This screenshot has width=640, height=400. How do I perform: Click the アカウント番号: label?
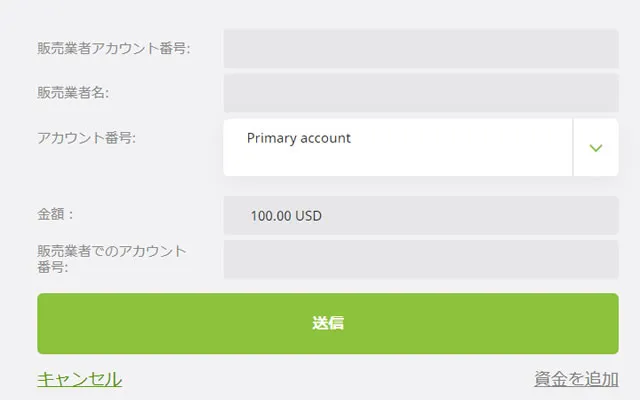pos(87,138)
